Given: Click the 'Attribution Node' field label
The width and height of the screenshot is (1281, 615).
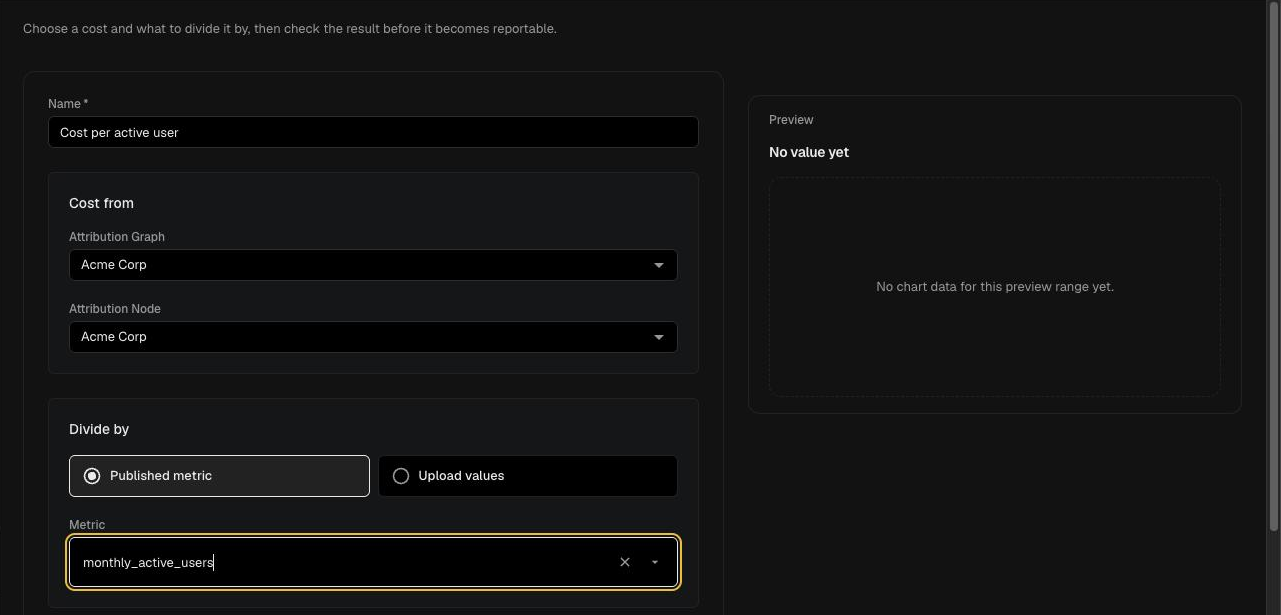Looking at the screenshot, I should pyautogui.click(x=115, y=309).
